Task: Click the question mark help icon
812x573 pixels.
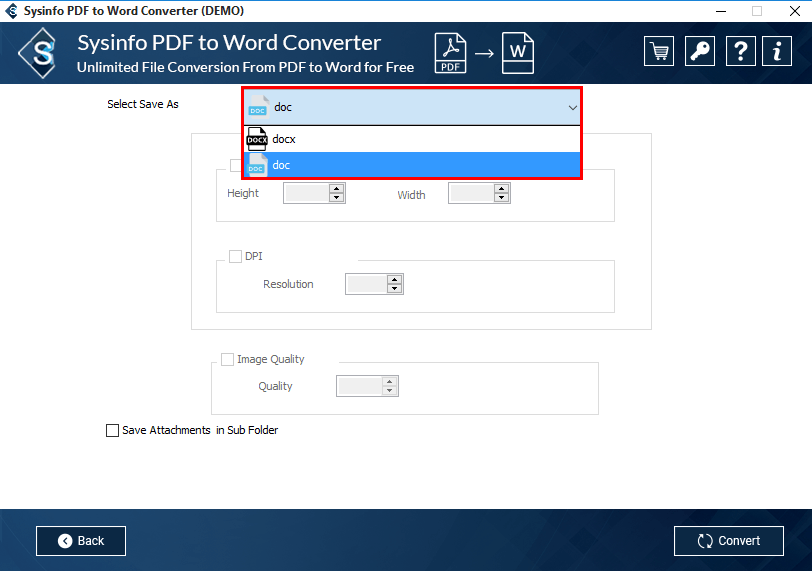Action: 739,51
